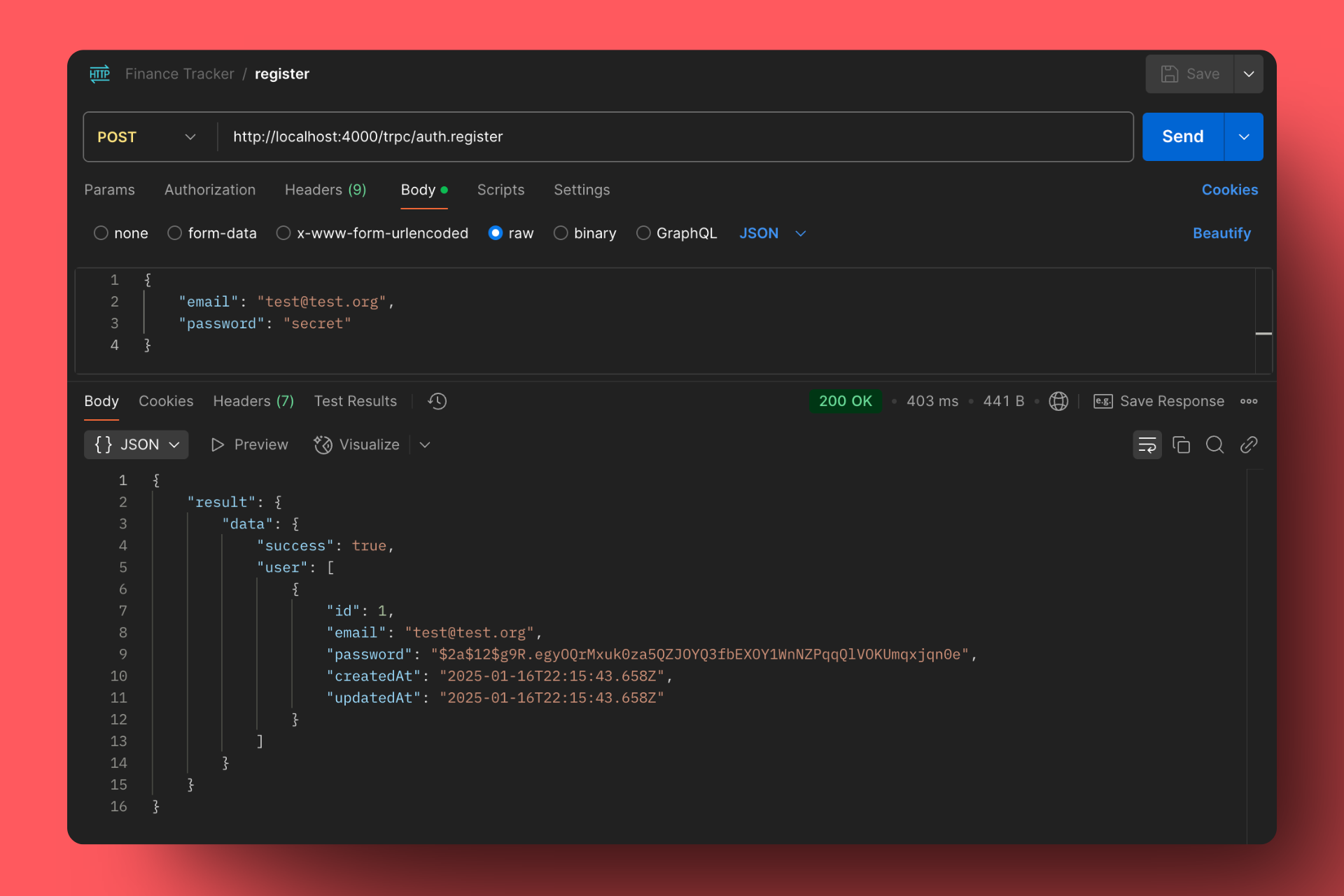Click the Save button
1344x896 pixels.
click(x=1189, y=73)
